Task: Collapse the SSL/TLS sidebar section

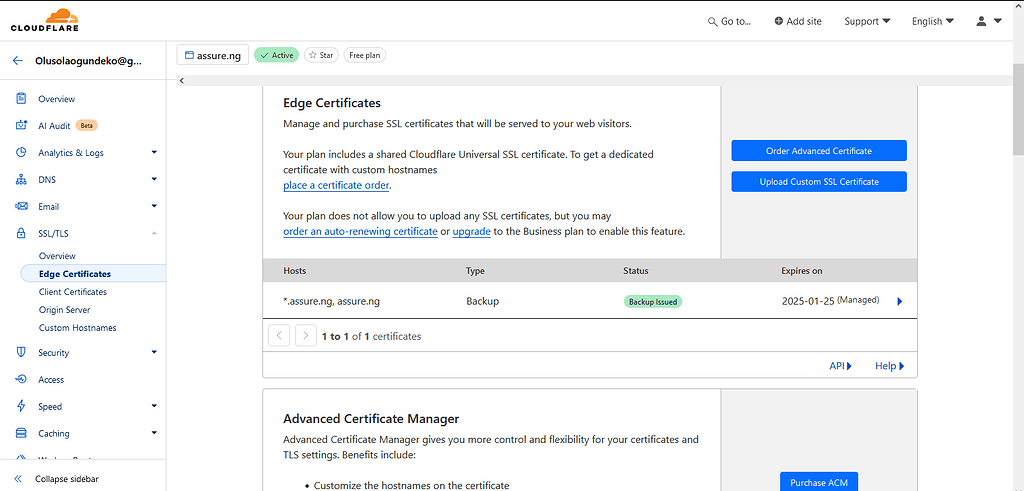Action: (x=154, y=234)
